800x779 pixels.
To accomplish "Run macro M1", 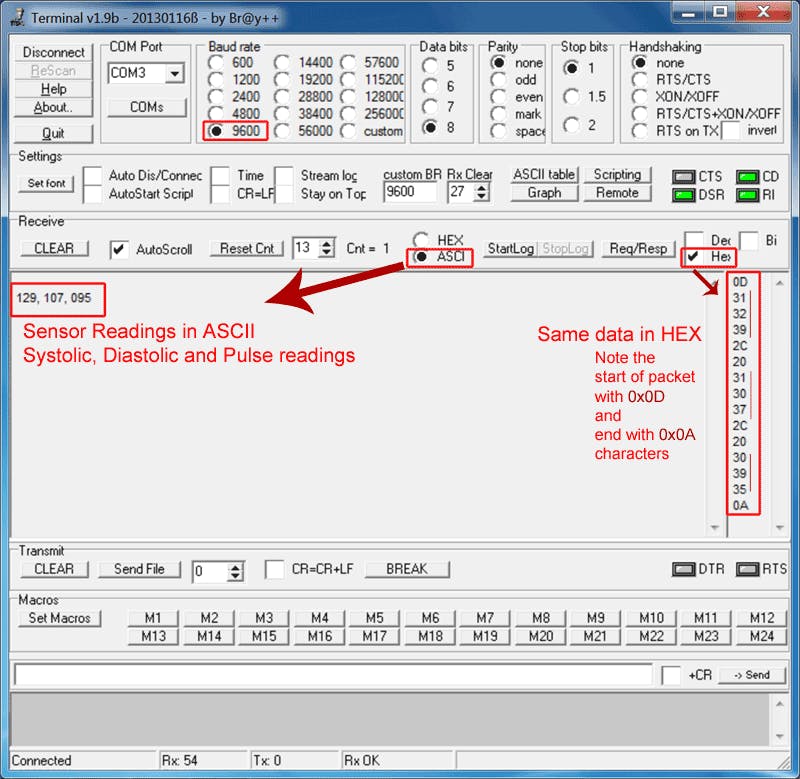I will pyautogui.click(x=153, y=618).
